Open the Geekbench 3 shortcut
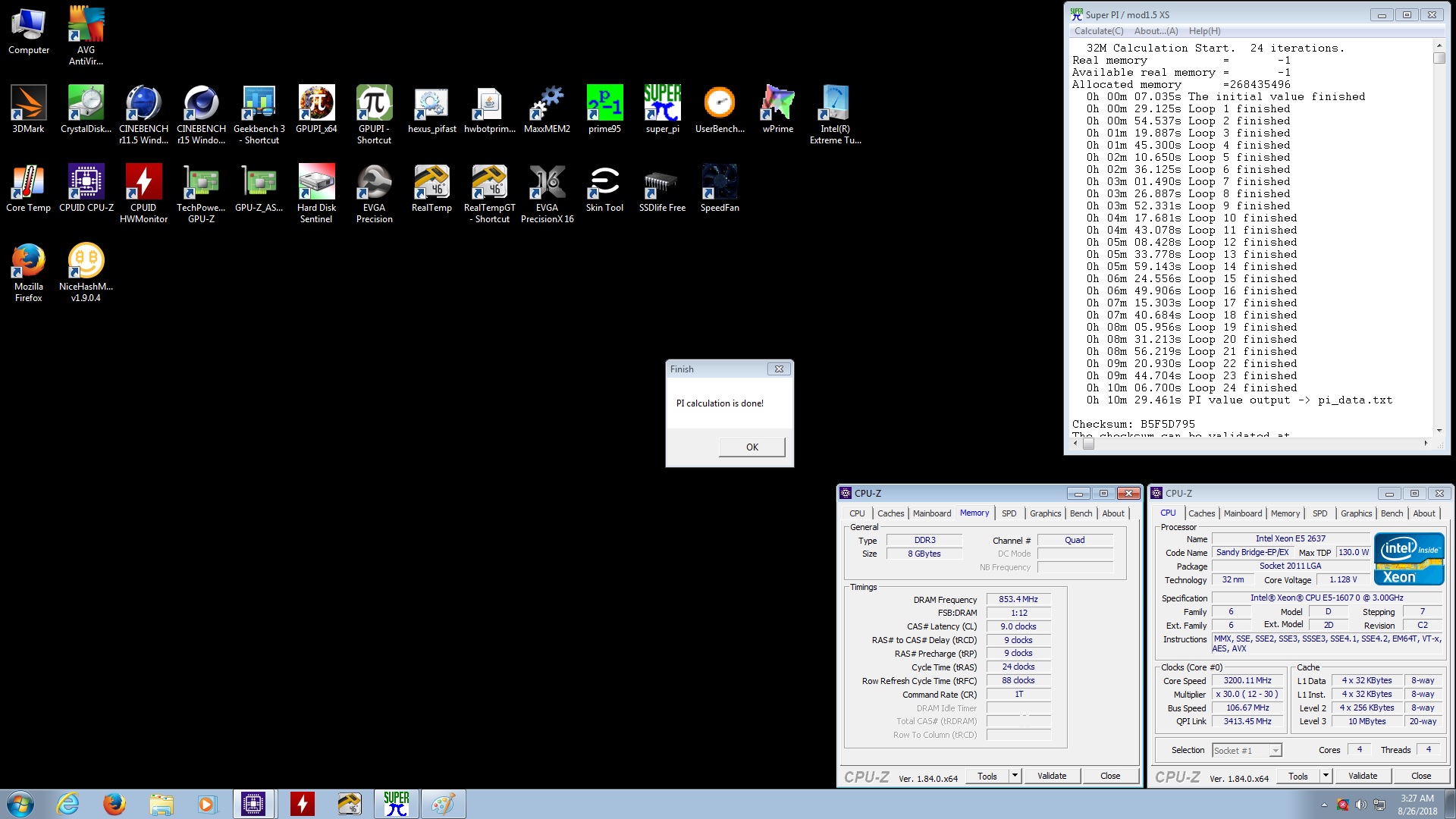This screenshot has width=1456, height=819. (x=259, y=115)
